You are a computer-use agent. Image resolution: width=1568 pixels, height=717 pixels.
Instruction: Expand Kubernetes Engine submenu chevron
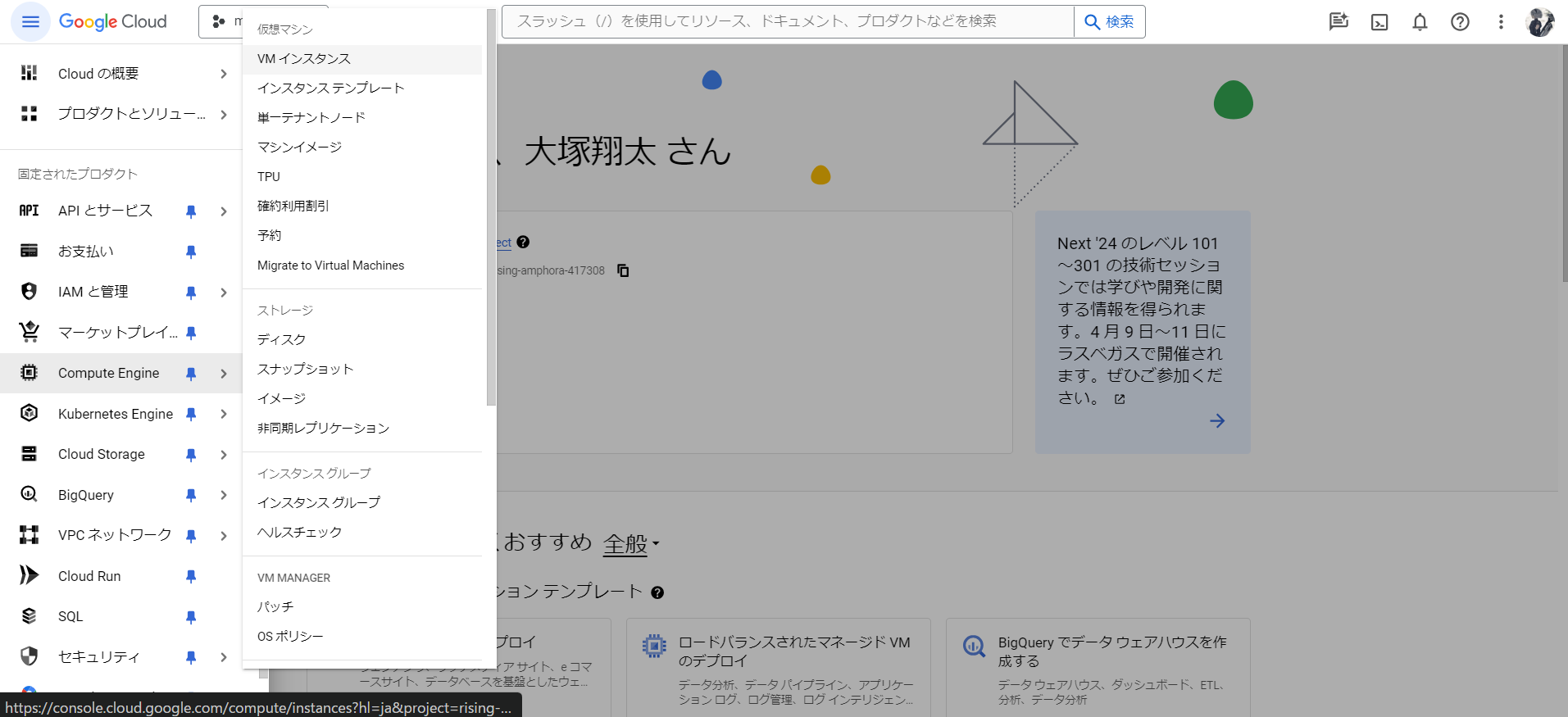[224, 414]
